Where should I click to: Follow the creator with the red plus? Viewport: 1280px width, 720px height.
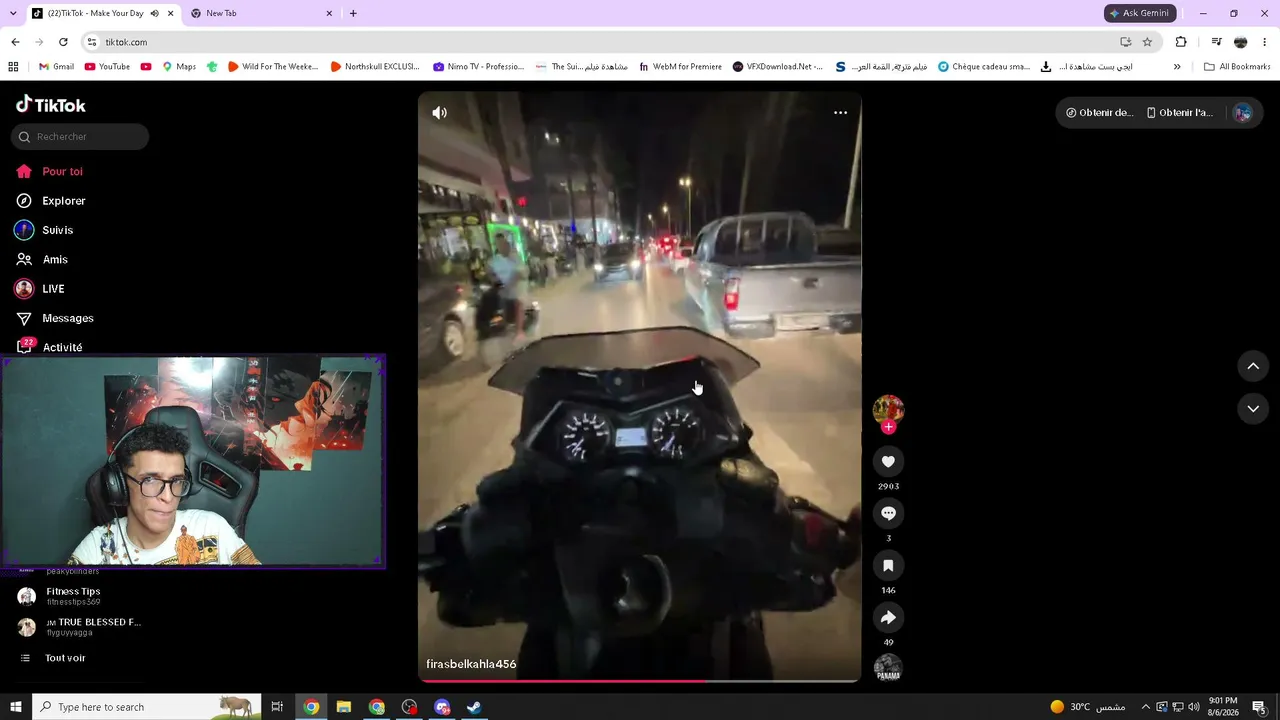tap(888, 427)
